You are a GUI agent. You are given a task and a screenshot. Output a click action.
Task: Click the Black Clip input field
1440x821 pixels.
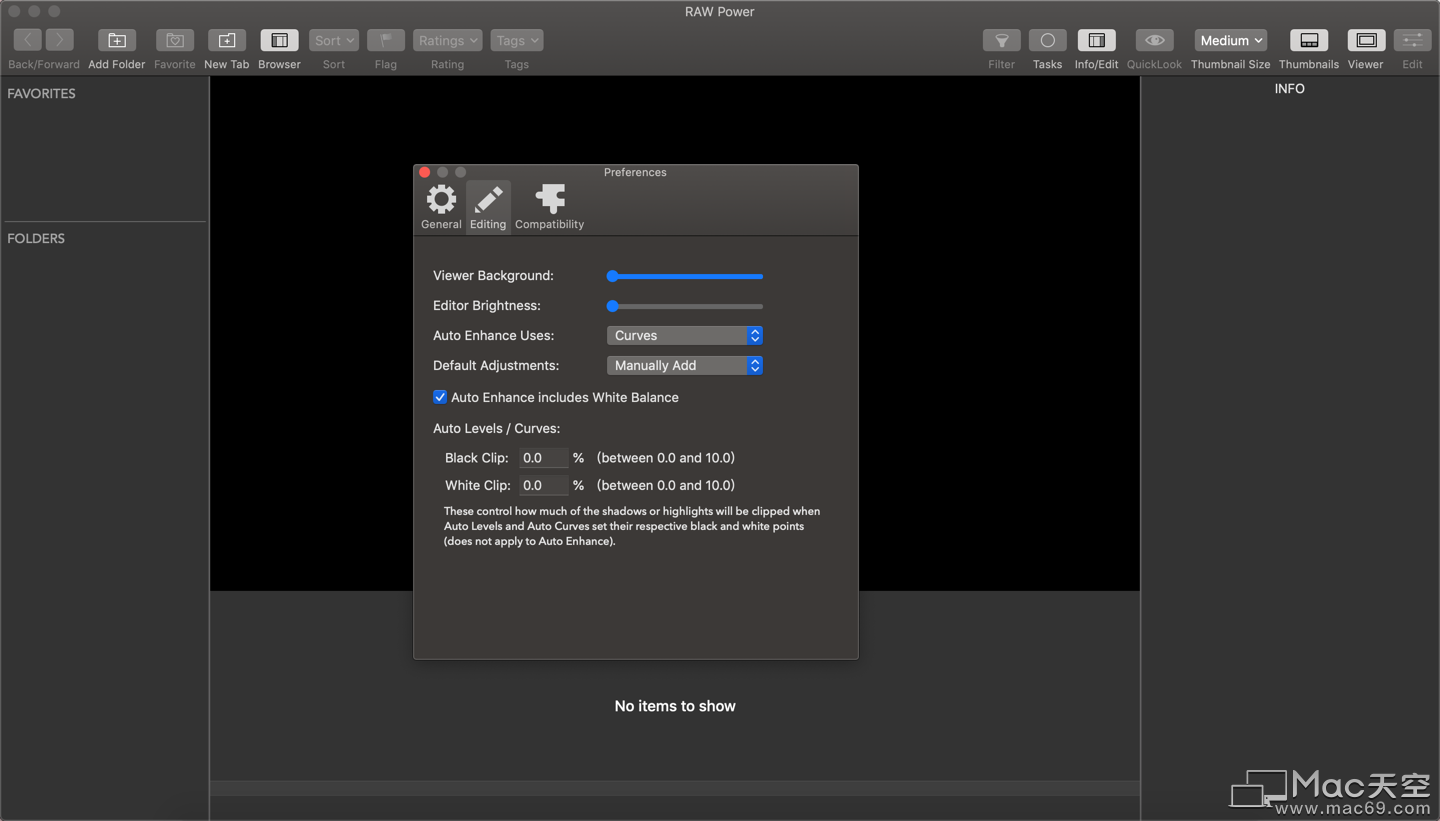coord(543,458)
